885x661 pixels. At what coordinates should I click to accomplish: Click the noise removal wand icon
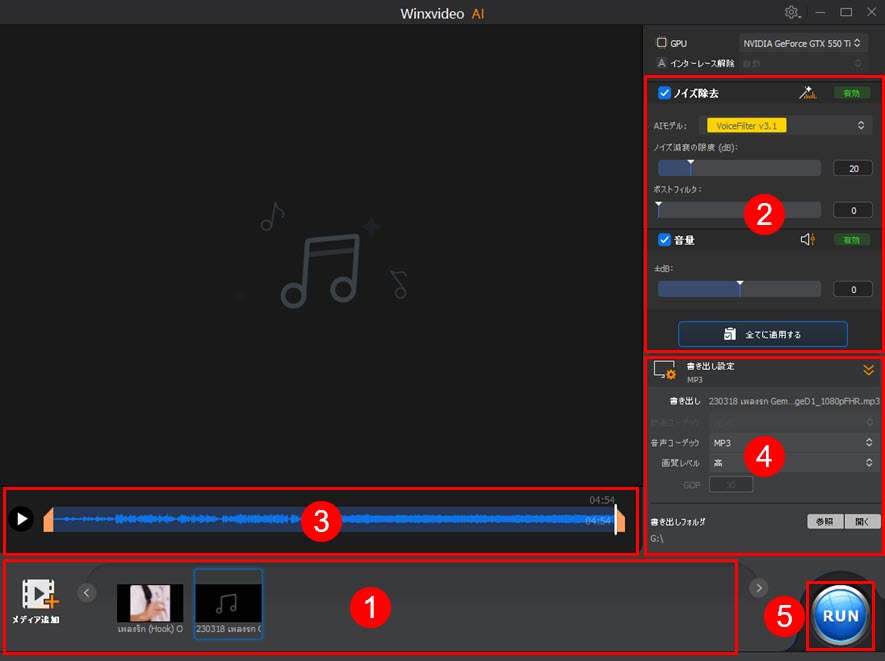click(807, 93)
